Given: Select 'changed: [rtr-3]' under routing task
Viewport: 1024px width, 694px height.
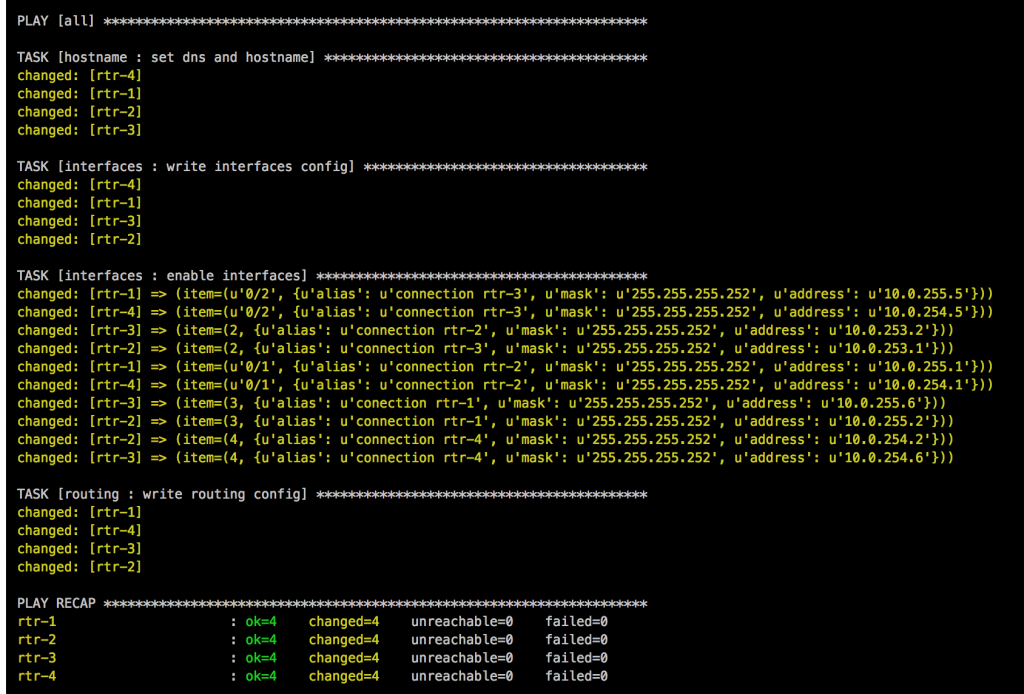Looking at the screenshot, I should [x=80, y=548].
